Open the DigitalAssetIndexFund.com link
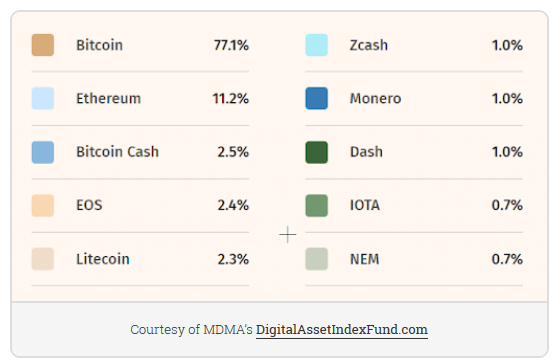 coord(342,329)
